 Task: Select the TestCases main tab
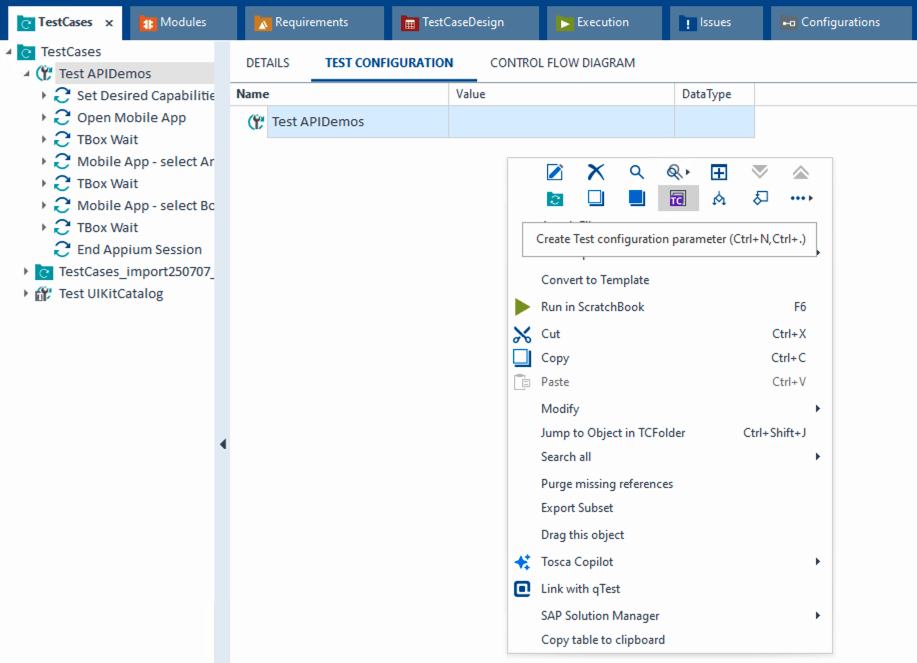[65, 22]
